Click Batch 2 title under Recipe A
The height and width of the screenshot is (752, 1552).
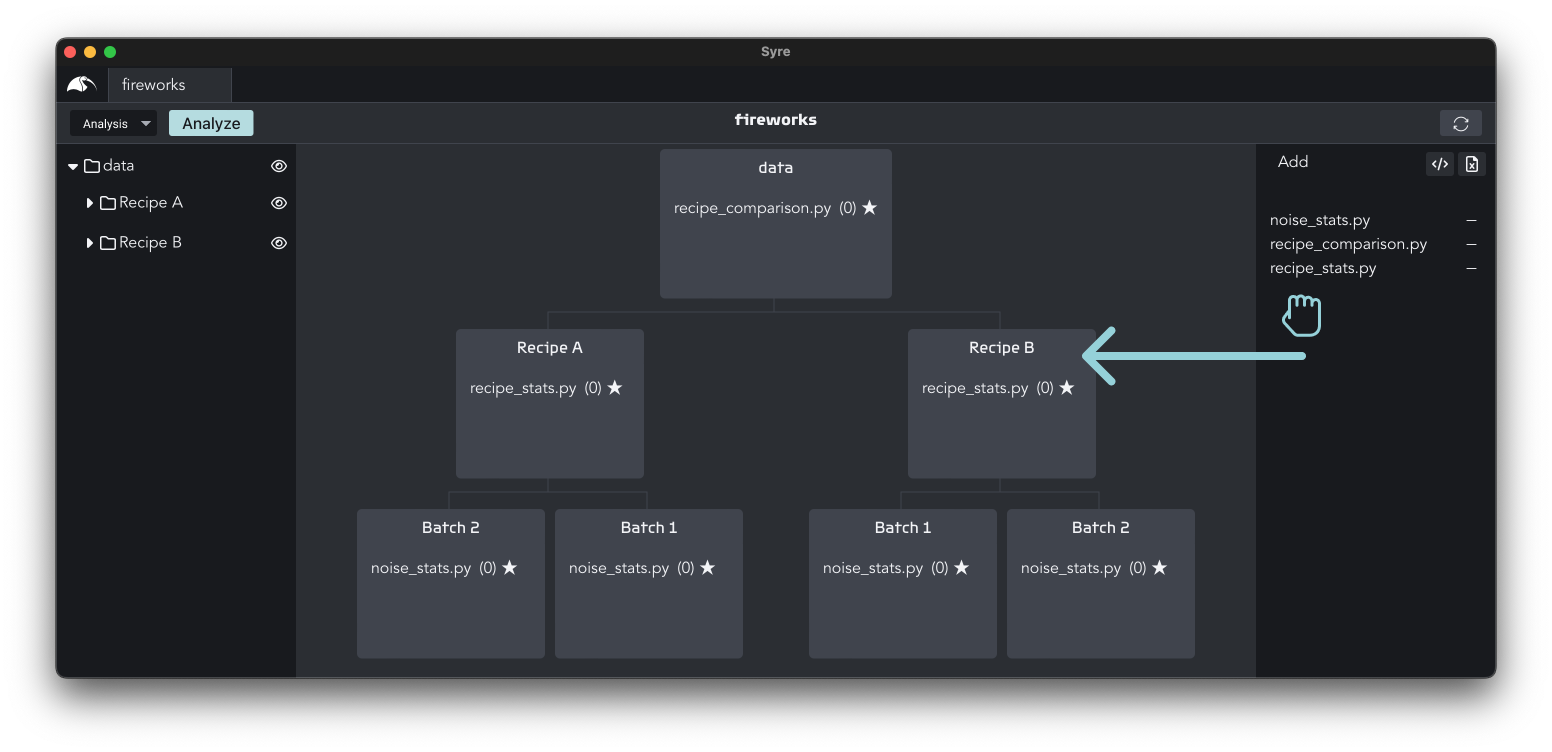click(x=451, y=528)
